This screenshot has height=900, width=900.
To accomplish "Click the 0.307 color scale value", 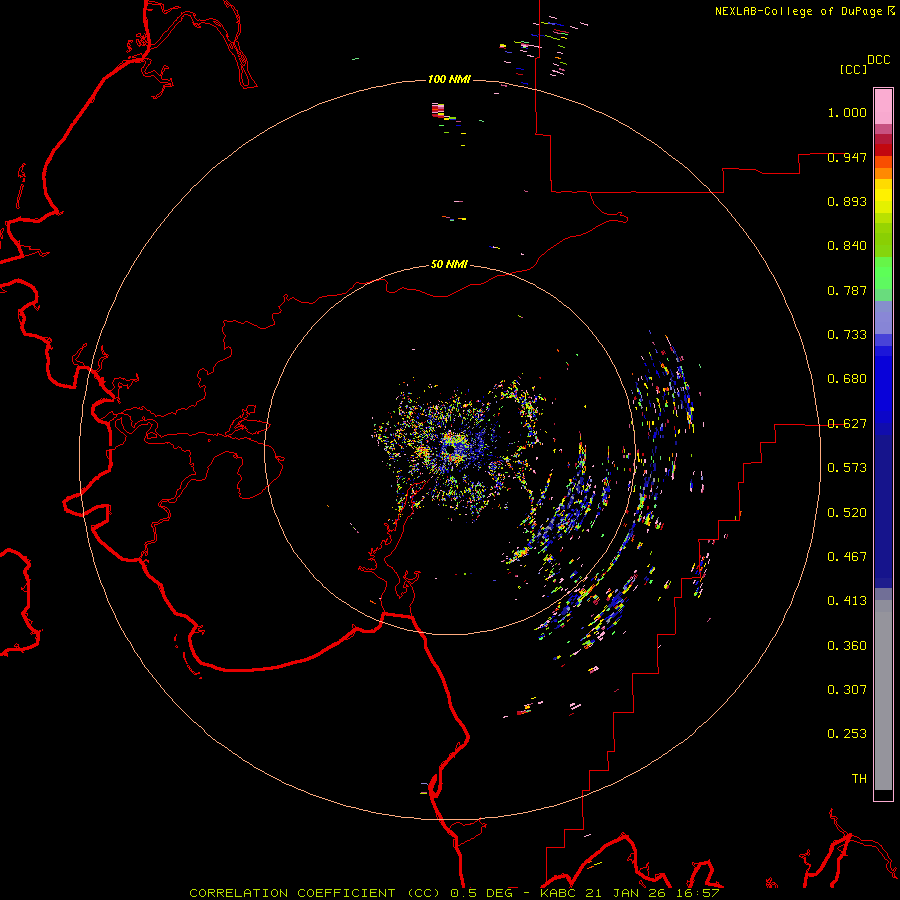I will click(847, 690).
